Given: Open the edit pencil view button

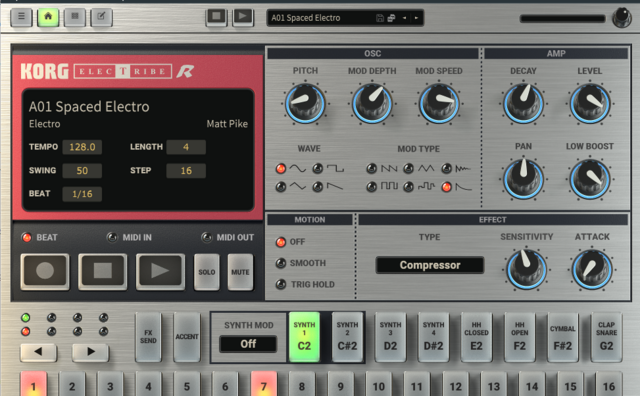Looking at the screenshot, I should click(101, 17).
